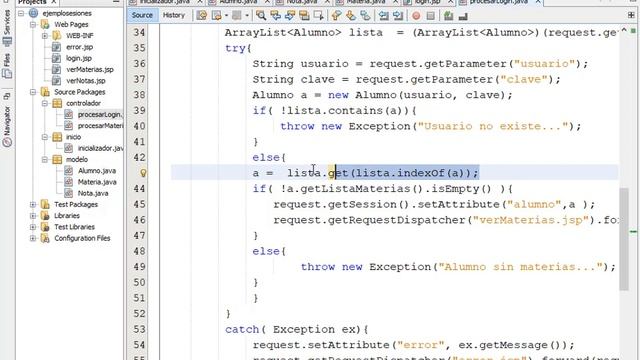640x360 pixels.
Task: Collapse the inicio package
Action: tap(45, 137)
